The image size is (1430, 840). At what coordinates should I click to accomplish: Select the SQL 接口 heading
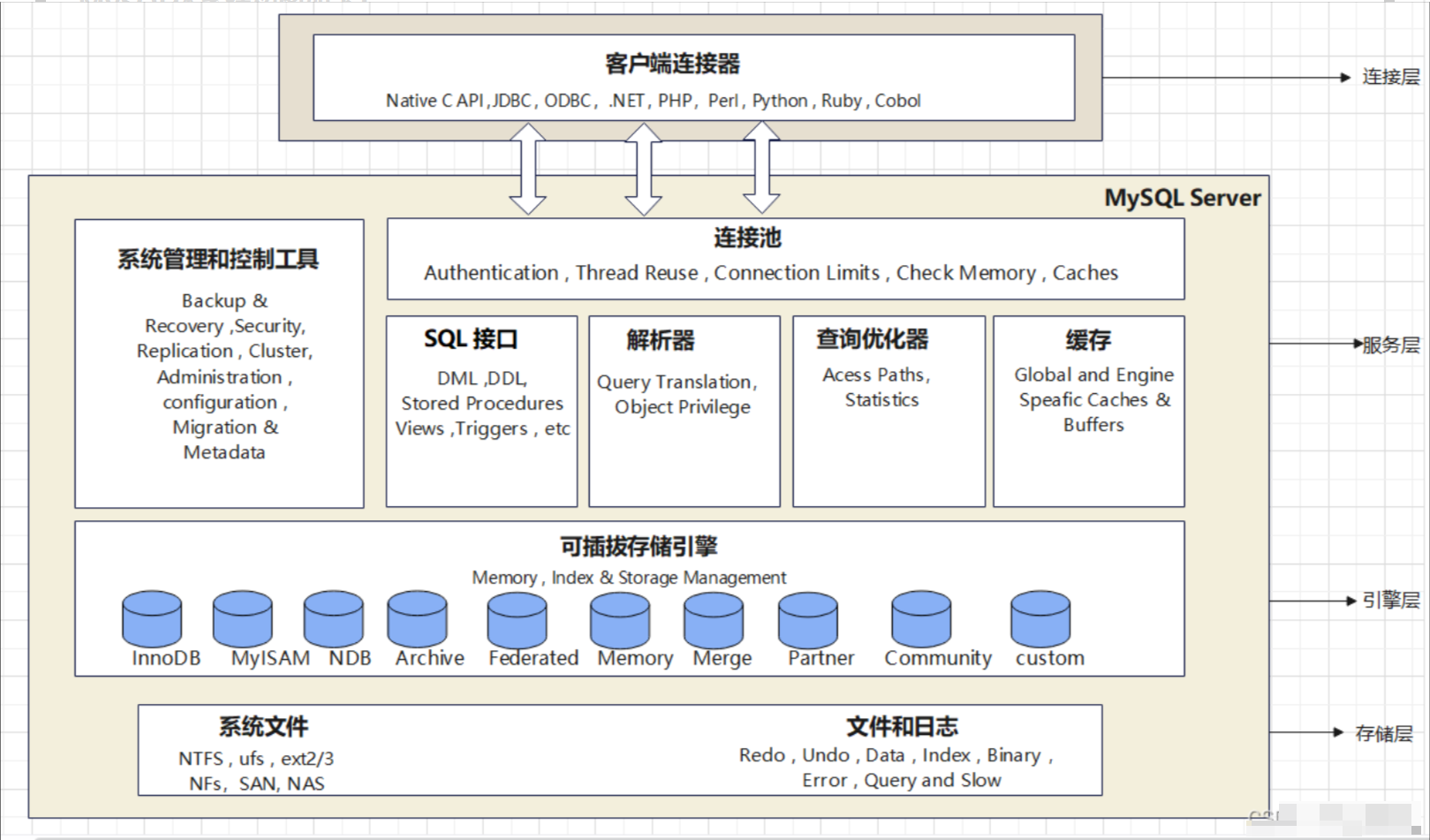tap(471, 339)
